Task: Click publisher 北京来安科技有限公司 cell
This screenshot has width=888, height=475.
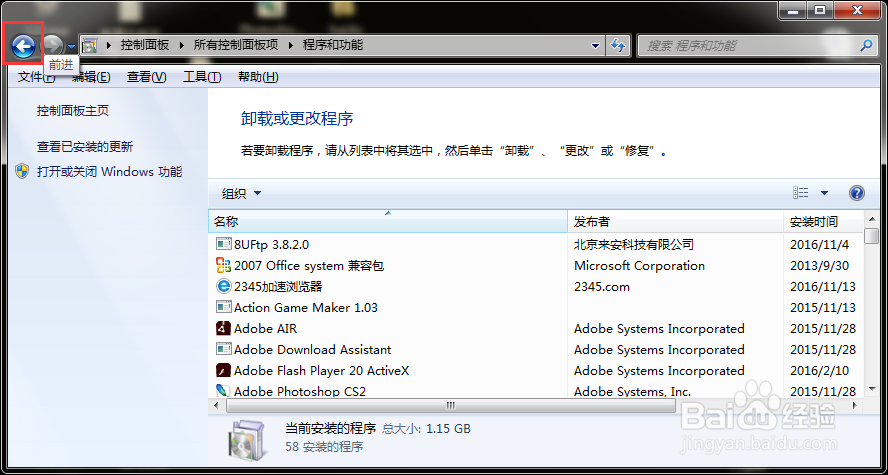Action: pos(634,245)
